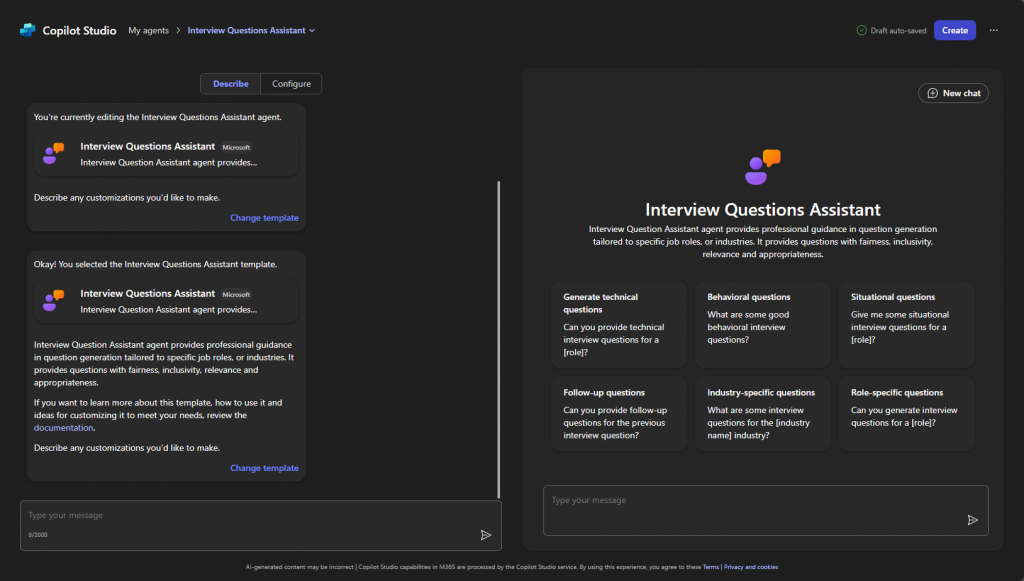The image size is (1024, 581).
Task: Click the conversation panel scrollbar
Action: (498, 339)
